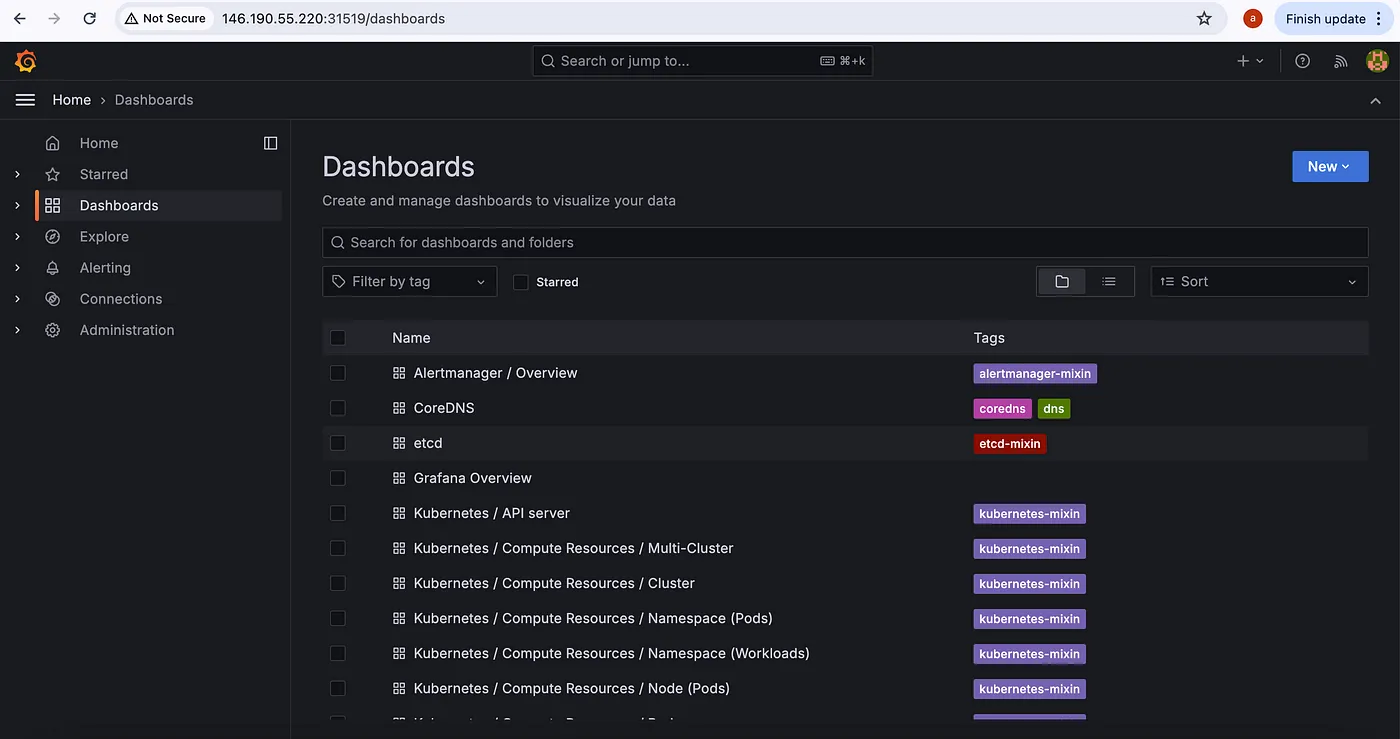Open the Sort dropdown
Viewport: 1400px width, 739px height.
point(1259,282)
